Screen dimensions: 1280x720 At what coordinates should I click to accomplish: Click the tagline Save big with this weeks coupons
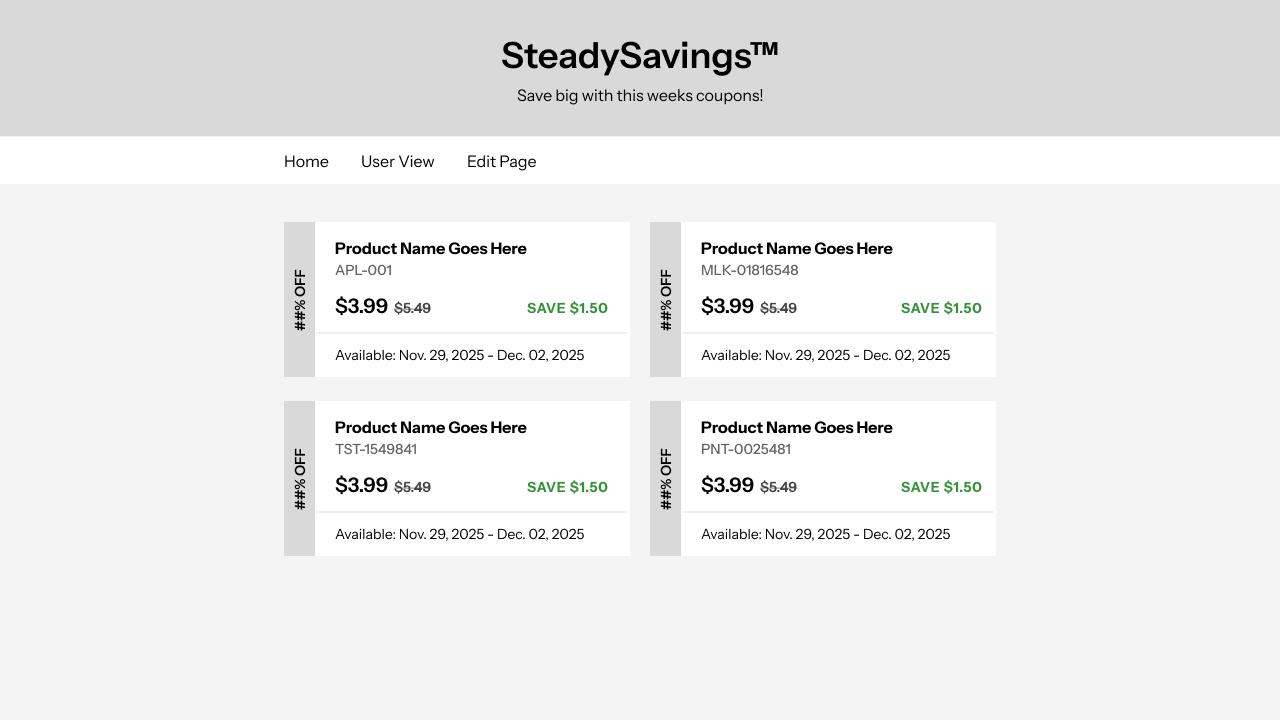tap(640, 96)
